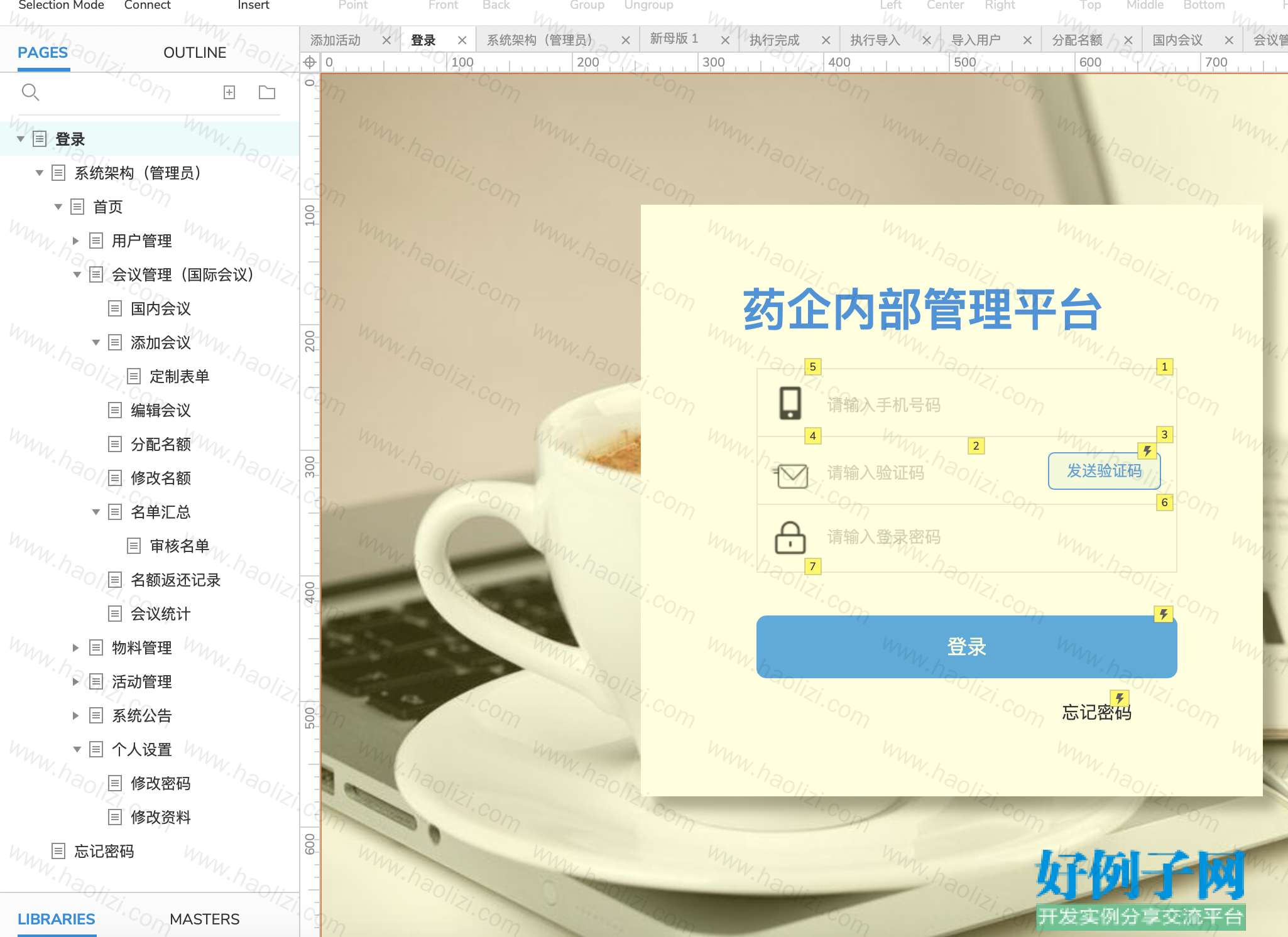Click the envelope icon in login form
1288x937 pixels.
(792, 475)
